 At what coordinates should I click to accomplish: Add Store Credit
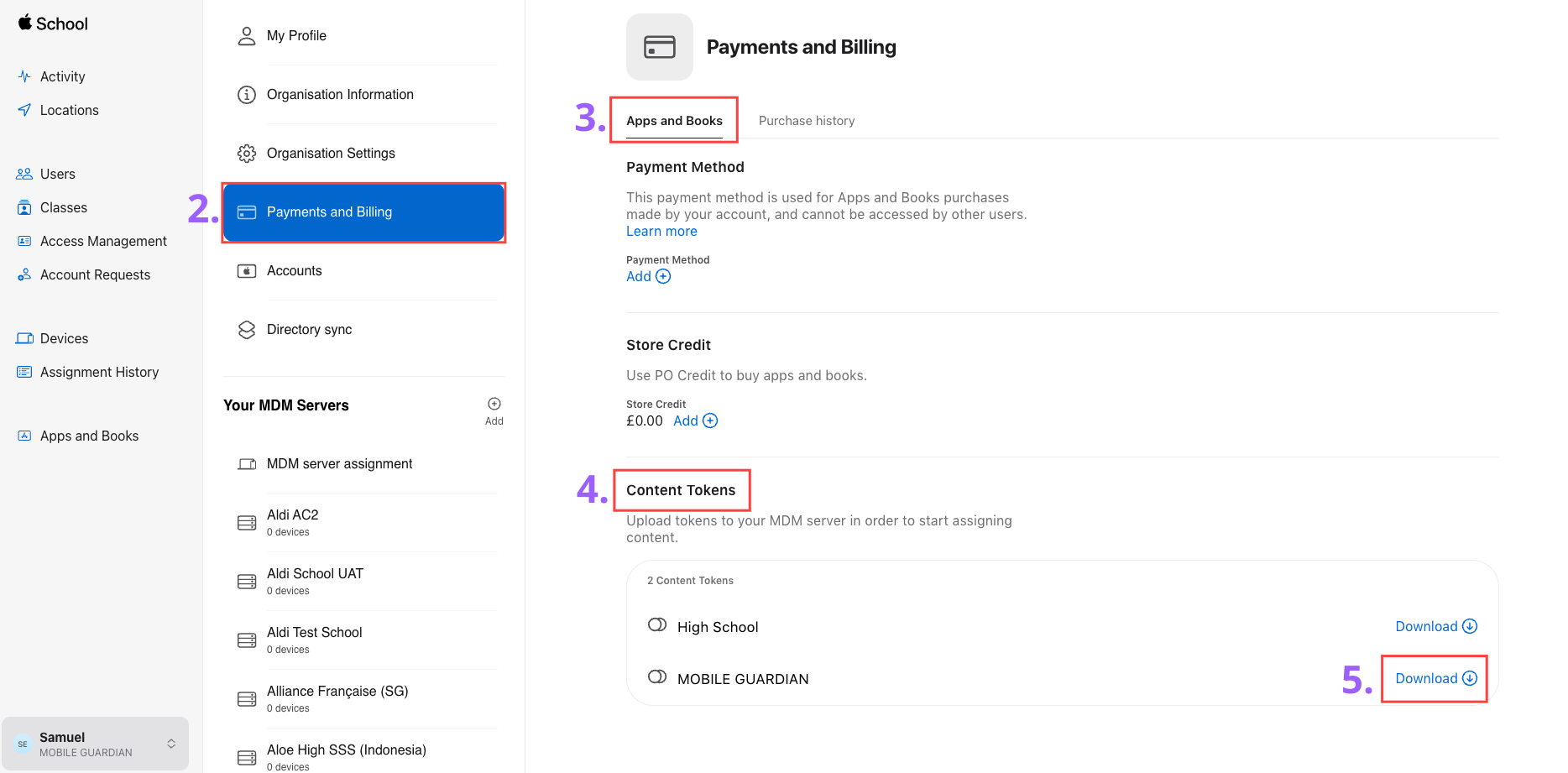(x=695, y=420)
